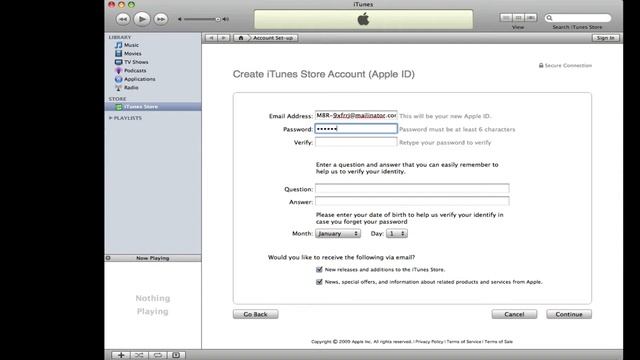
Task: Click the store Home icon
Action: point(241,38)
